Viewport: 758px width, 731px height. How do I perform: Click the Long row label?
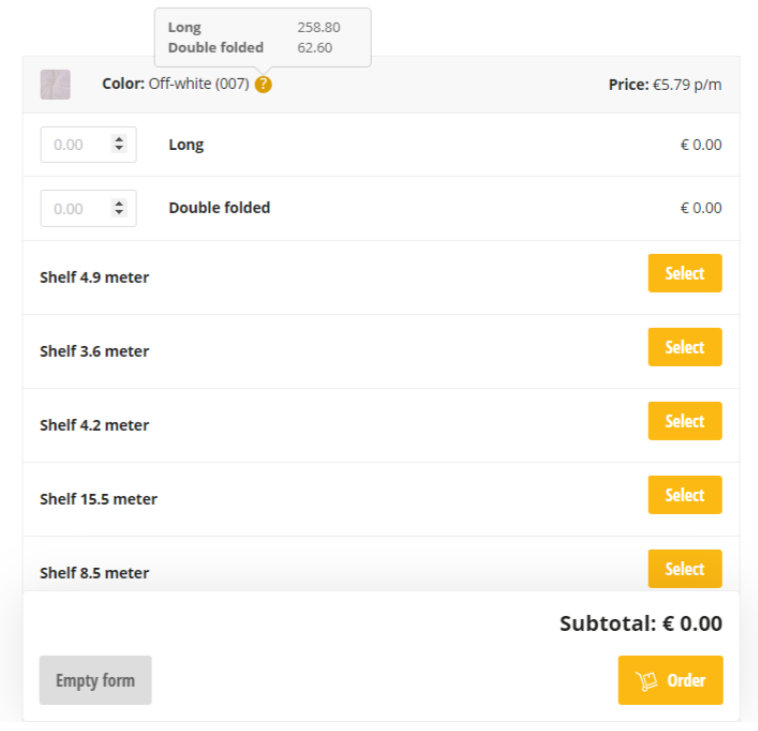(186, 145)
